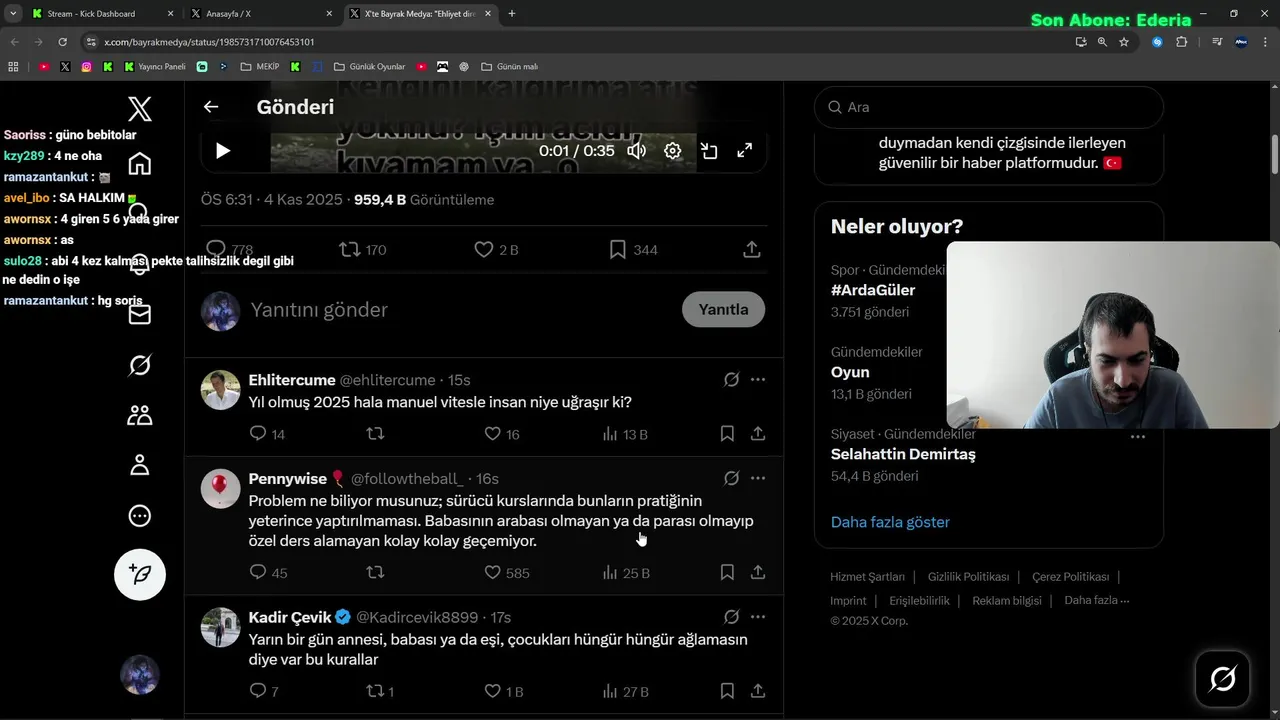Click the Yanıtla reply button
Image resolution: width=1280 pixels, height=720 pixels.
pos(723,310)
